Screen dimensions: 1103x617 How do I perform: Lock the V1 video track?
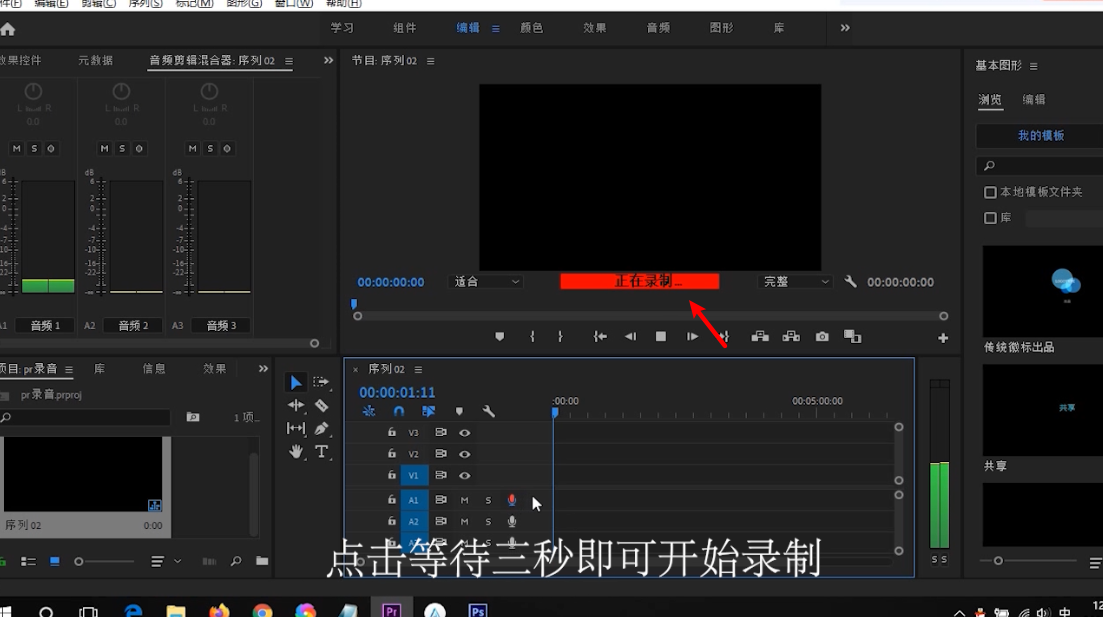(392, 475)
